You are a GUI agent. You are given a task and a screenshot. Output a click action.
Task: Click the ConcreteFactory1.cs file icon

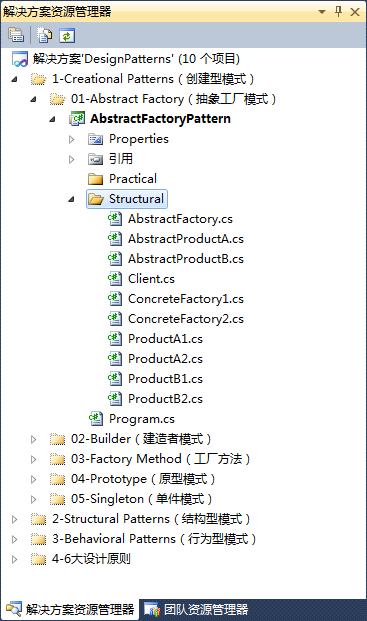115,299
